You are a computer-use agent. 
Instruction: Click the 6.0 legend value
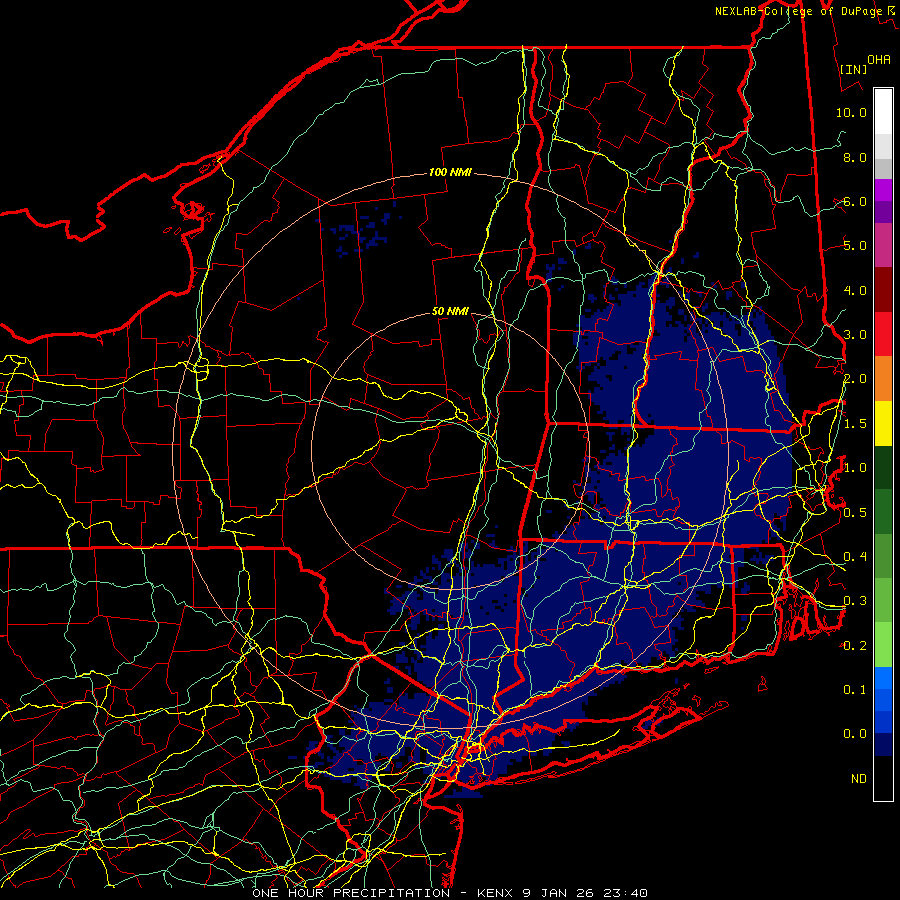(x=855, y=201)
